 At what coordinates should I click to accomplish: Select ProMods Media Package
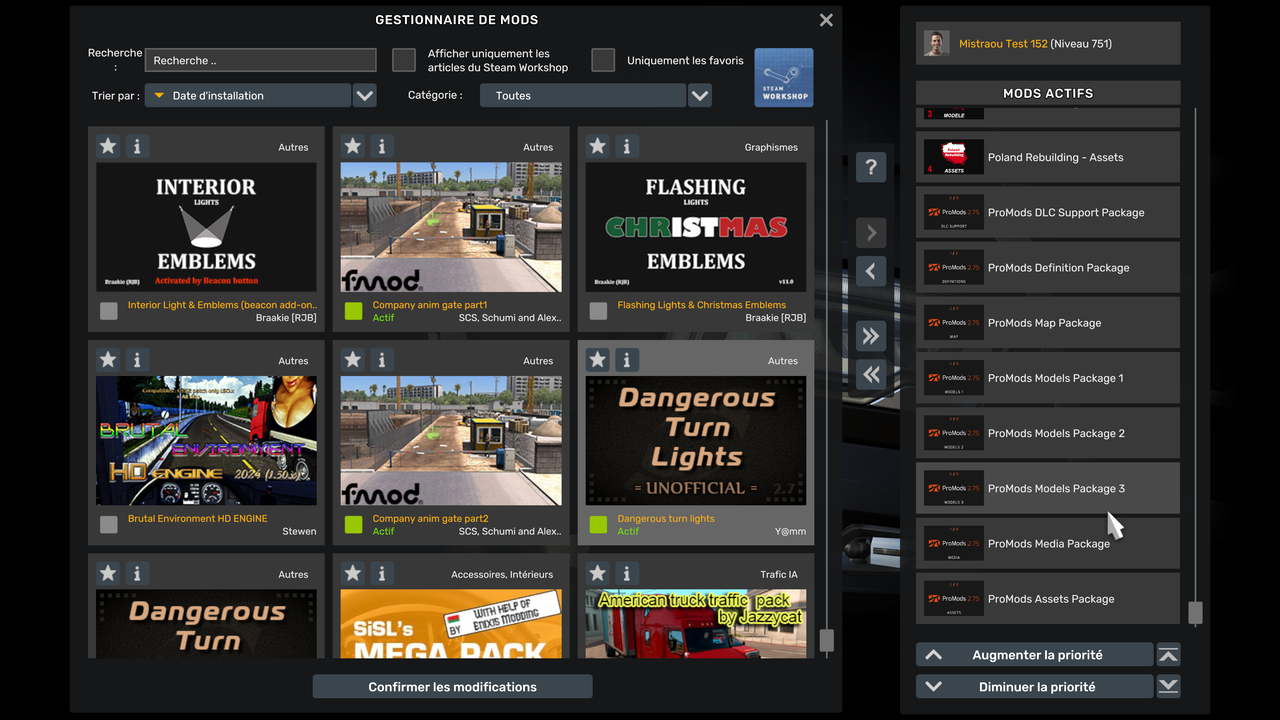(x=1048, y=543)
